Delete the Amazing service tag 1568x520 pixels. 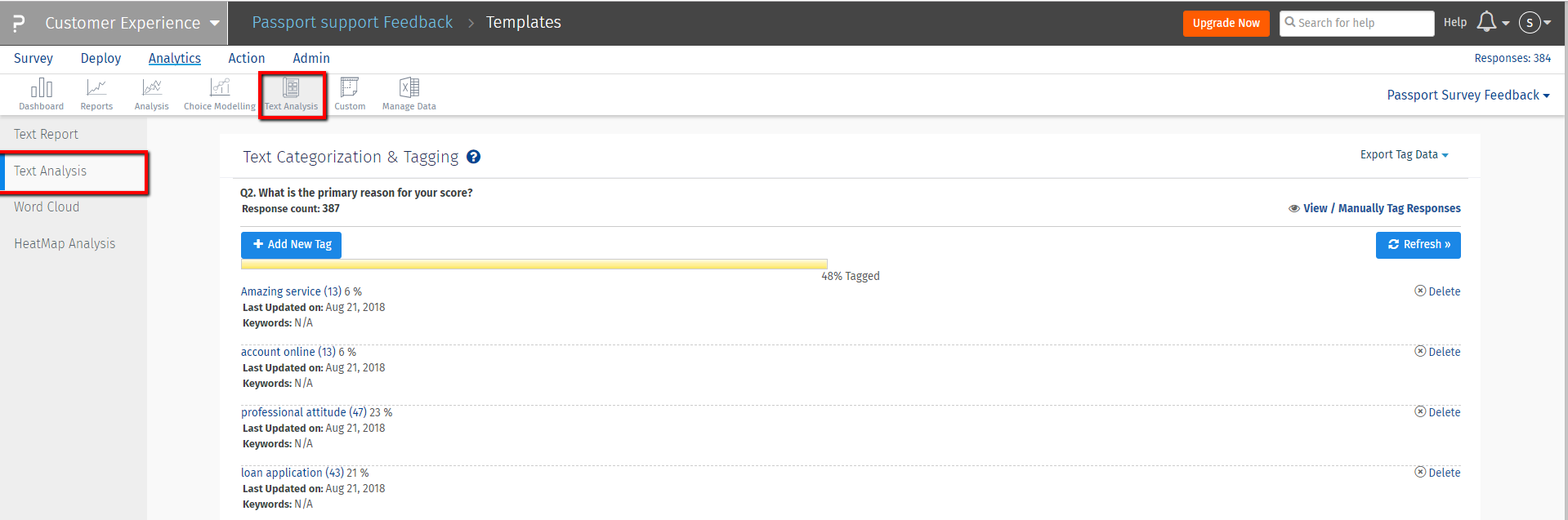click(1438, 291)
